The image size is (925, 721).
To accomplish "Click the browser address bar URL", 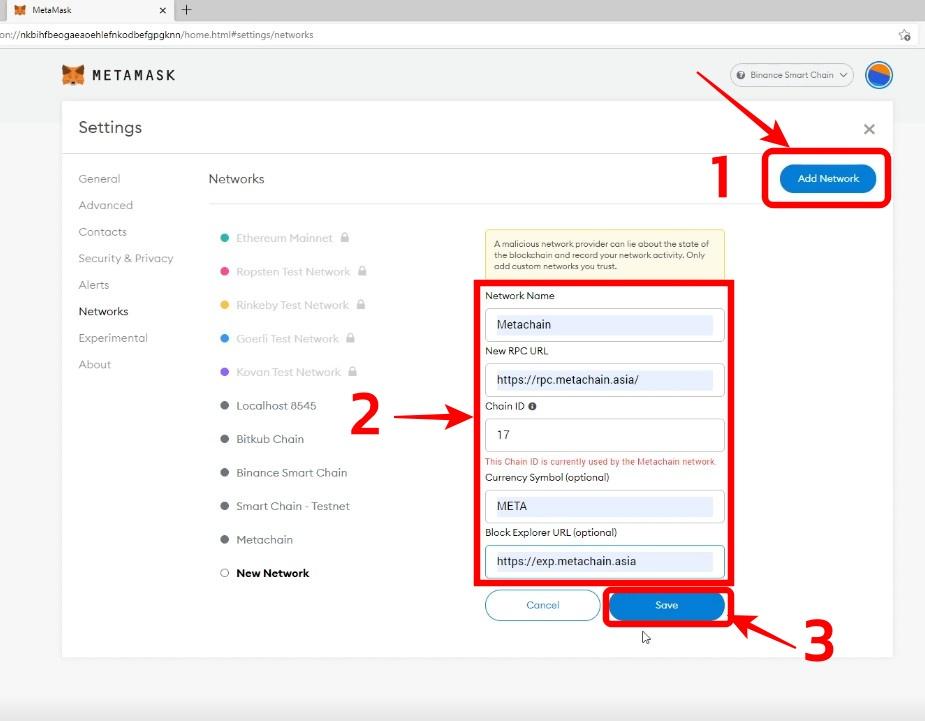I will (x=157, y=35).
